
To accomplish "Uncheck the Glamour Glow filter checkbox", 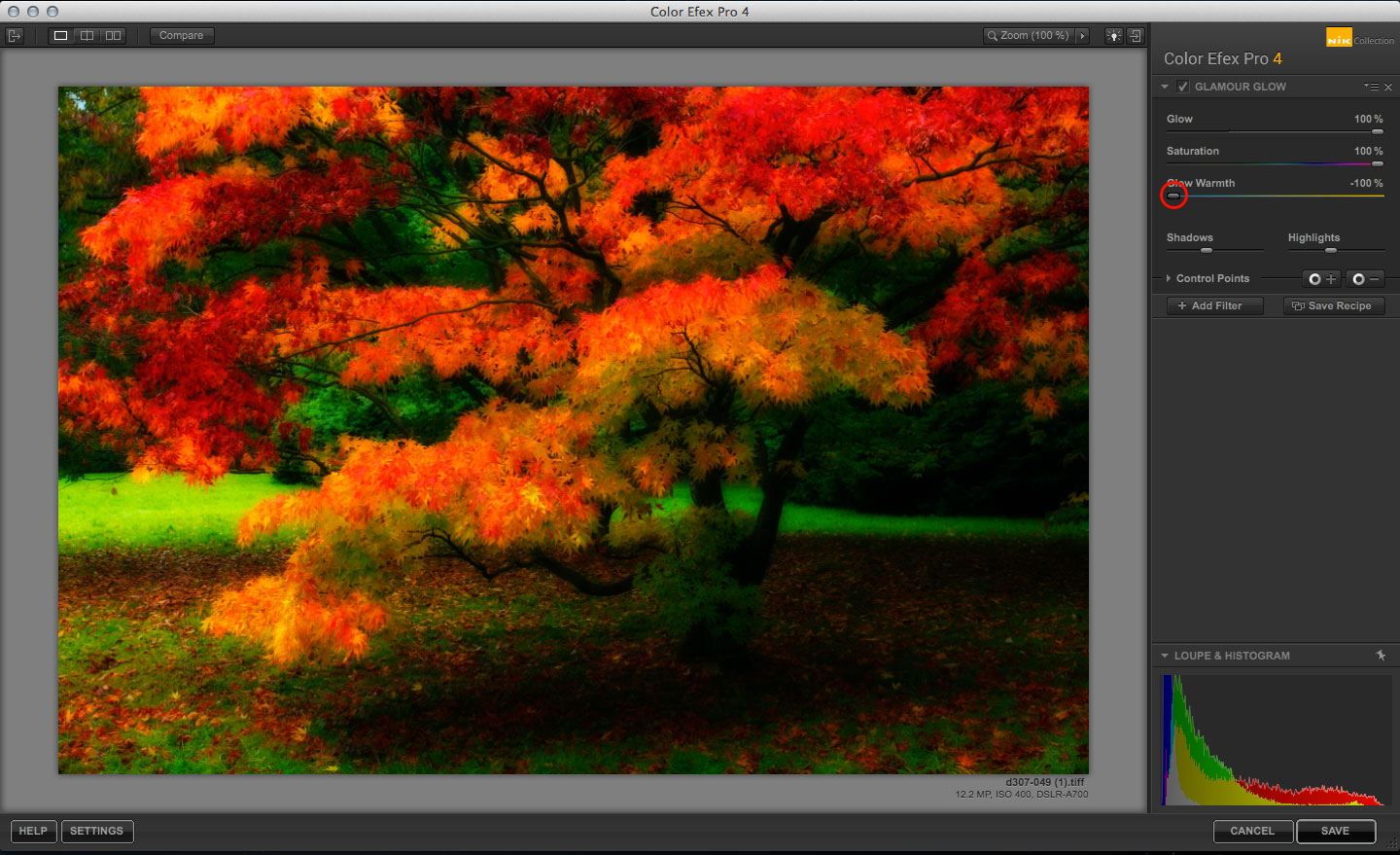I will [1182, 87].
